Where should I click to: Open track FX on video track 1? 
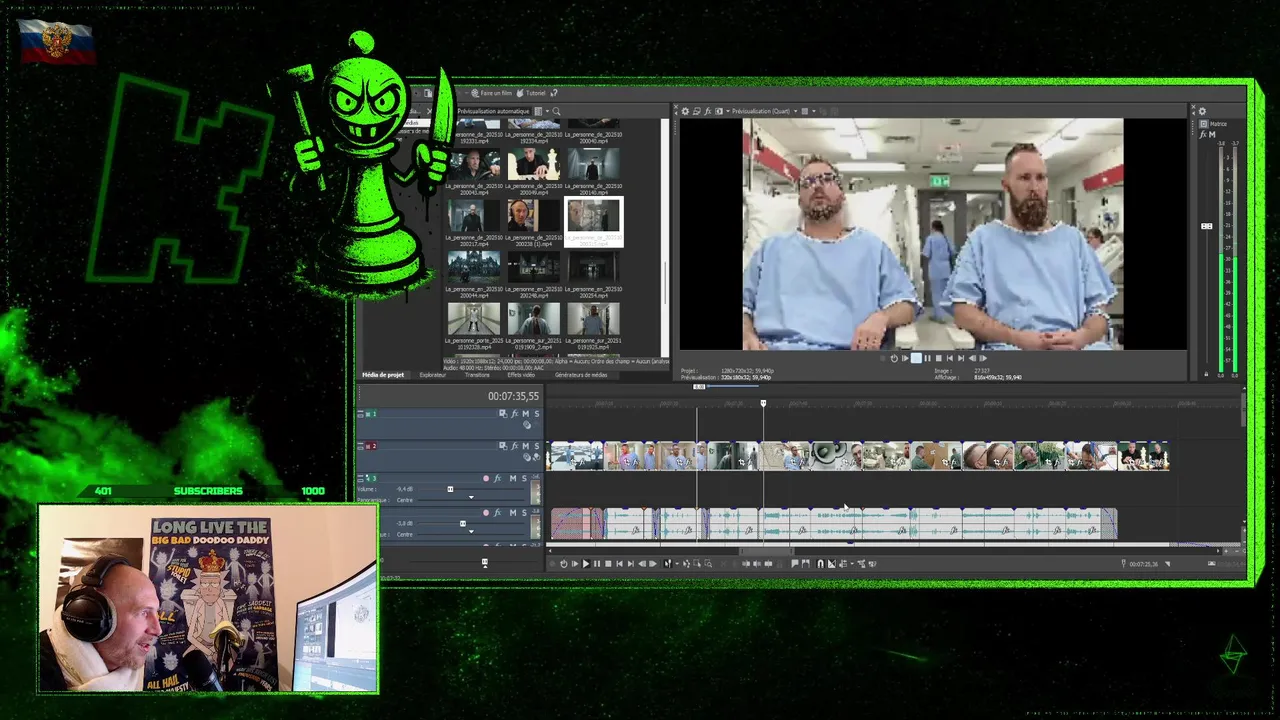click(514, 414)
